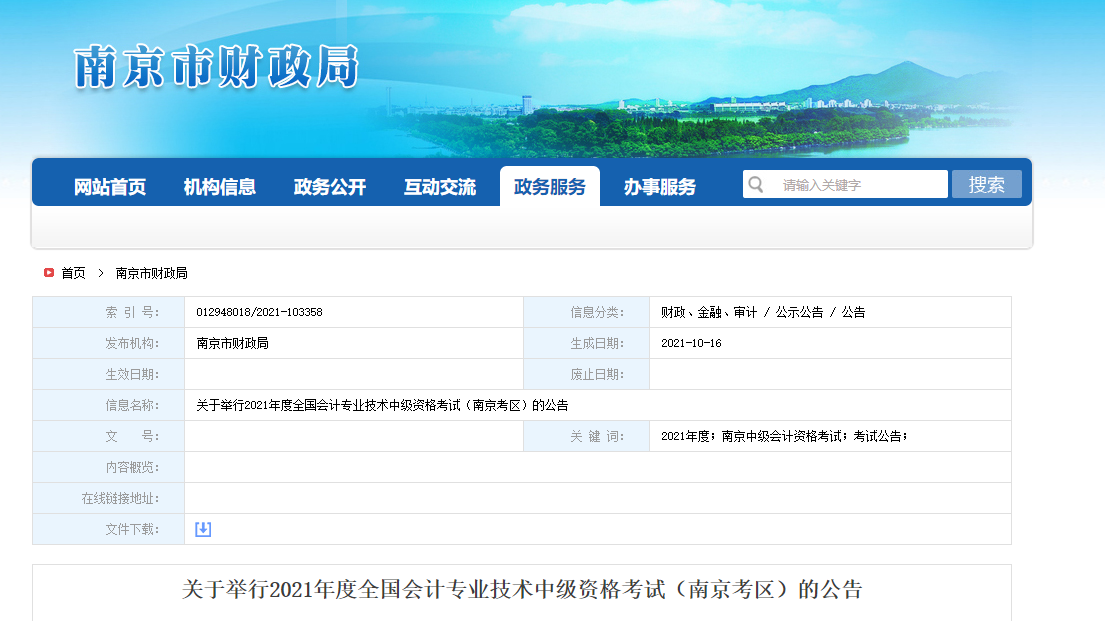
Task: Click the magnifier icon in the search bar
Action: tap(756, 184)
